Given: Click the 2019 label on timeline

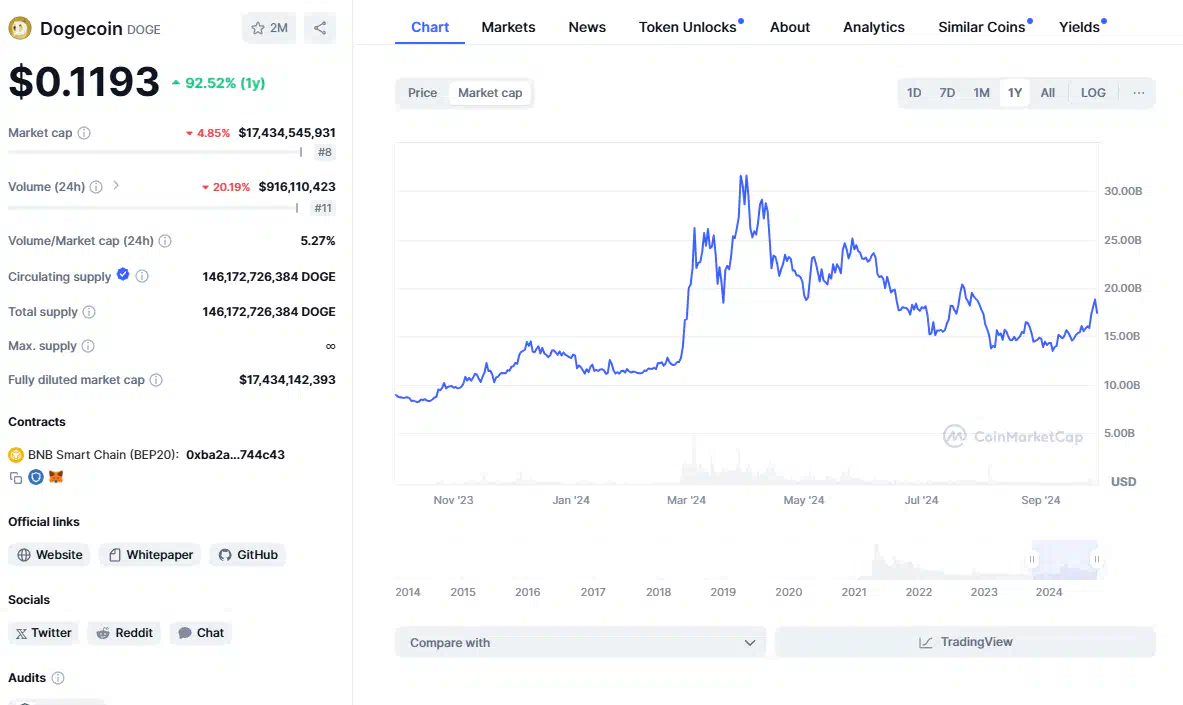Looking at the screenshot, I should (x=723, y=593).
